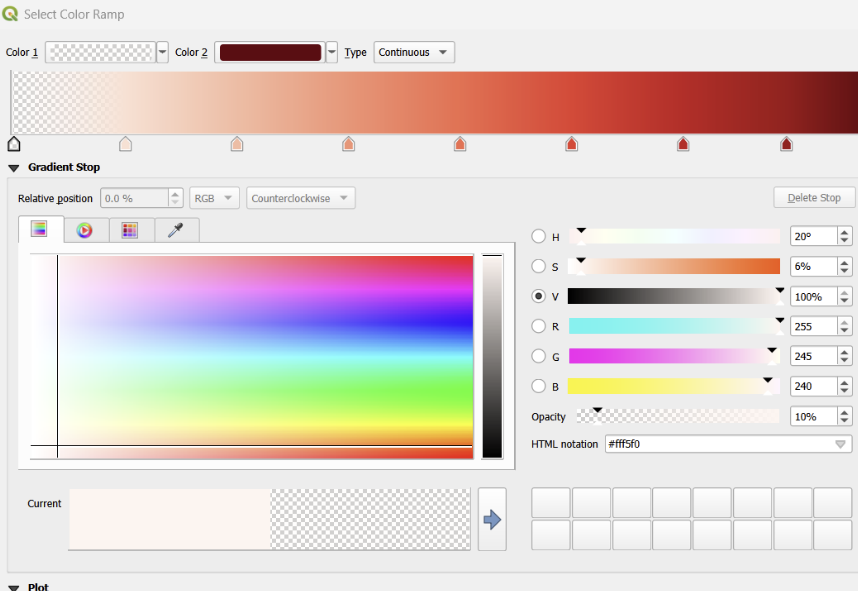Select the S saturation radio button
The image size is (858, 591).
539,267
